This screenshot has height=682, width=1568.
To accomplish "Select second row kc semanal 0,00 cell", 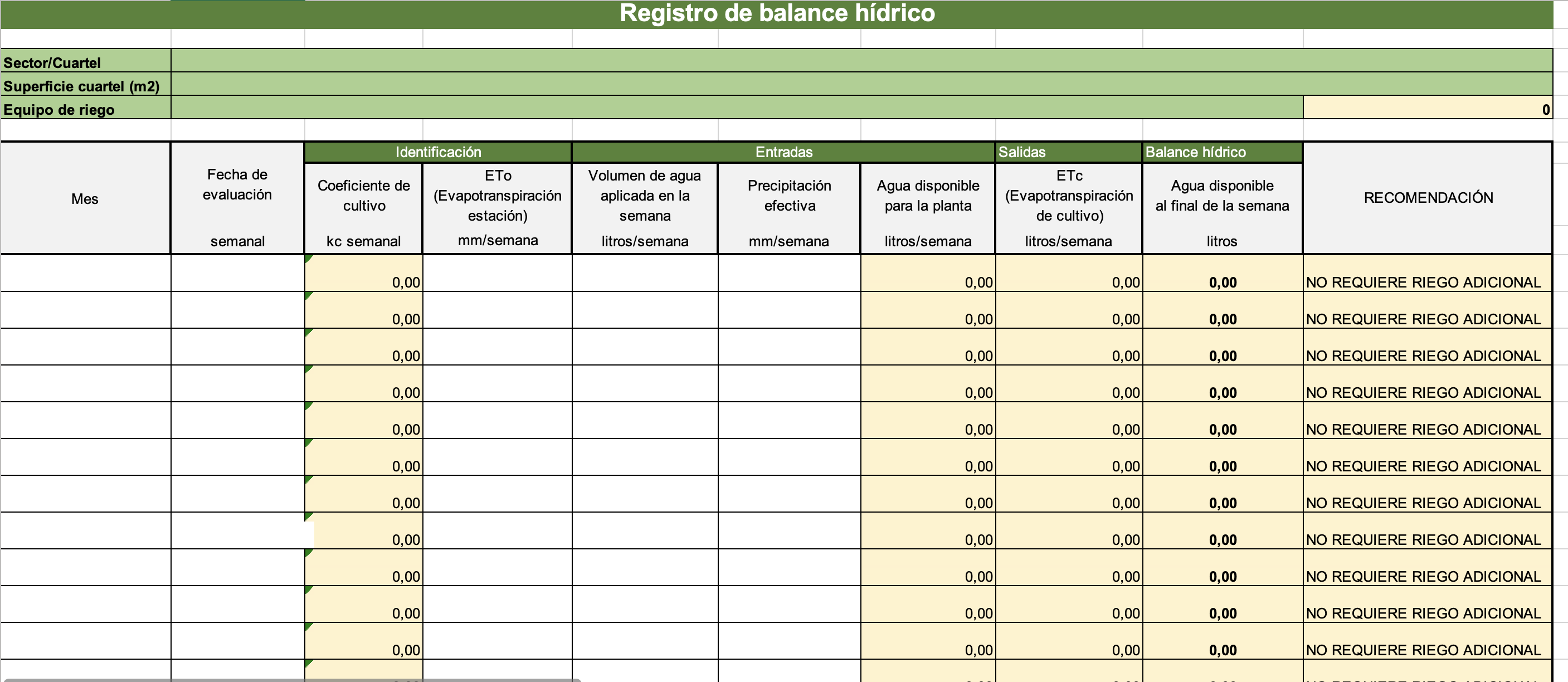I will 364,310.
